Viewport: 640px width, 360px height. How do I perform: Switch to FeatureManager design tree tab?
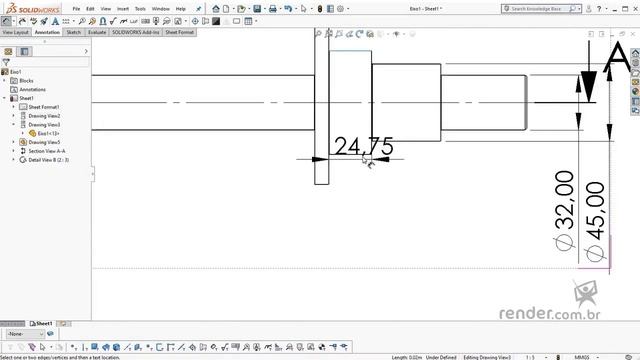8,51
